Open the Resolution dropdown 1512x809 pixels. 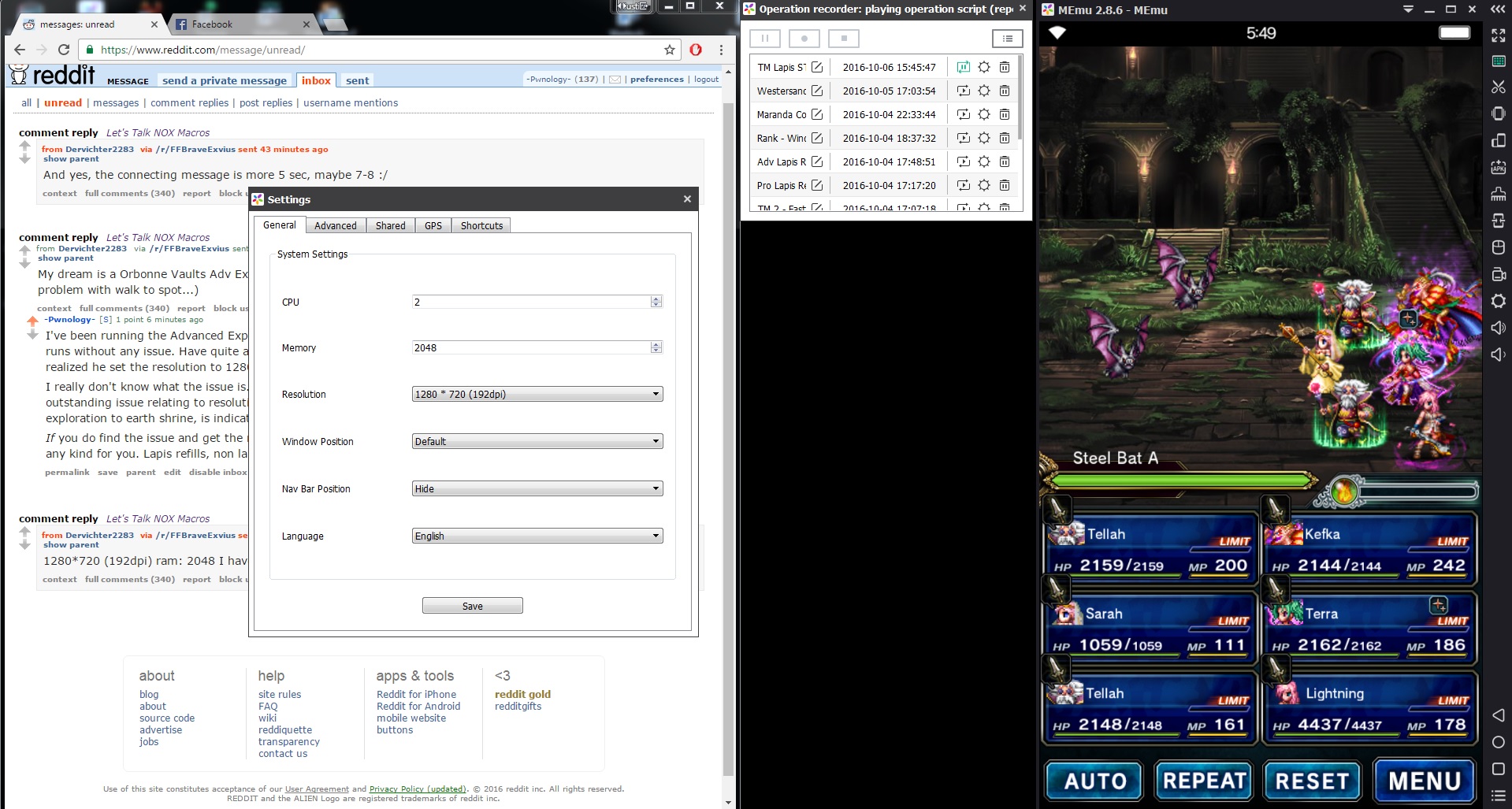tap(537, 394)
